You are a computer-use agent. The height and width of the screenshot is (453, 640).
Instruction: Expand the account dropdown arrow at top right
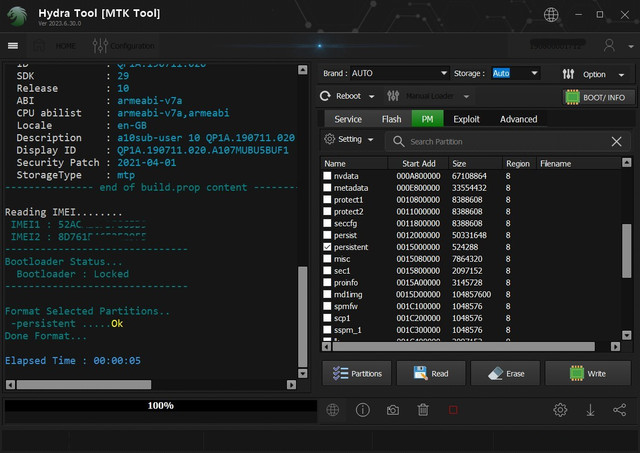point(631,47)
